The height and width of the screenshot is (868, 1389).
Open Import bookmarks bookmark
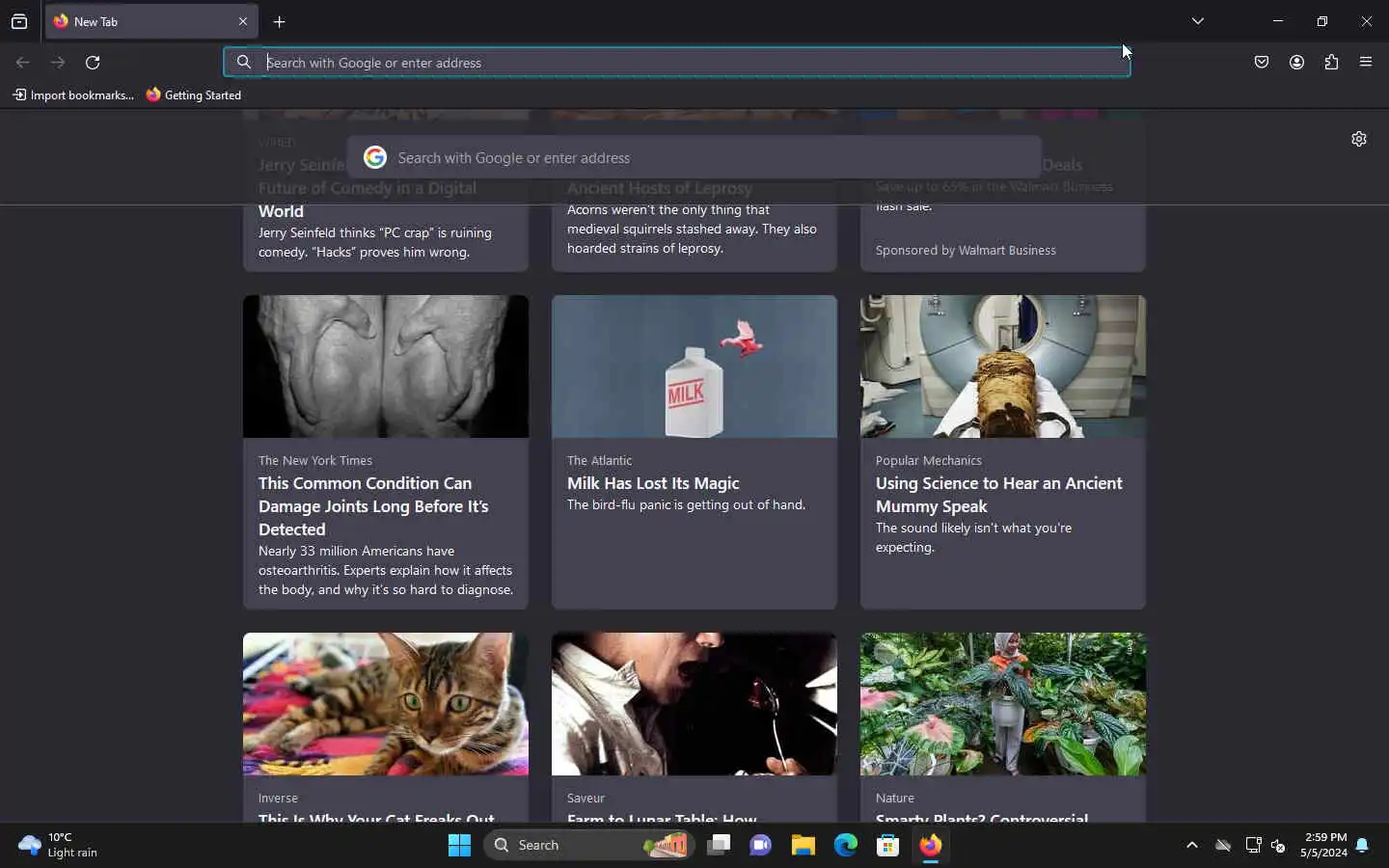tap(73, 95)
